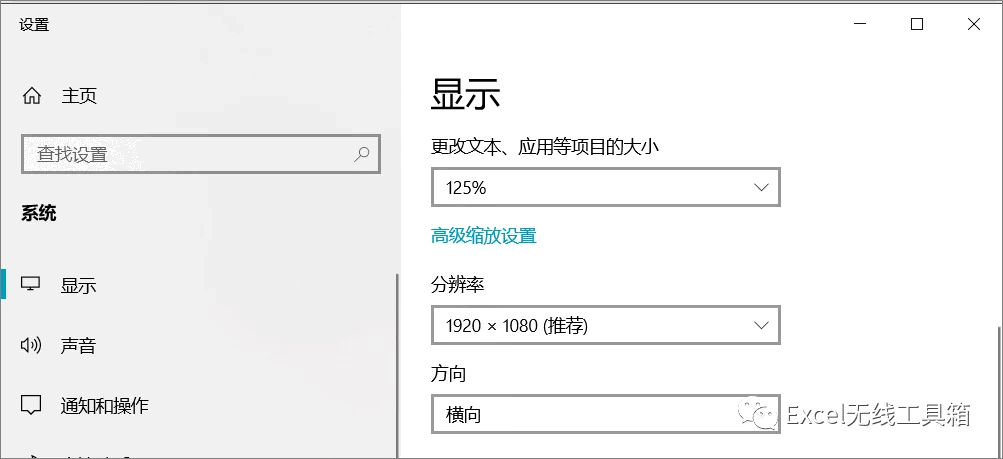Screen dimensions: 1003x459
Task: Click the speech bubble icon beside 通知和操作
Action: pyautogui.click(x=31, y=405)
